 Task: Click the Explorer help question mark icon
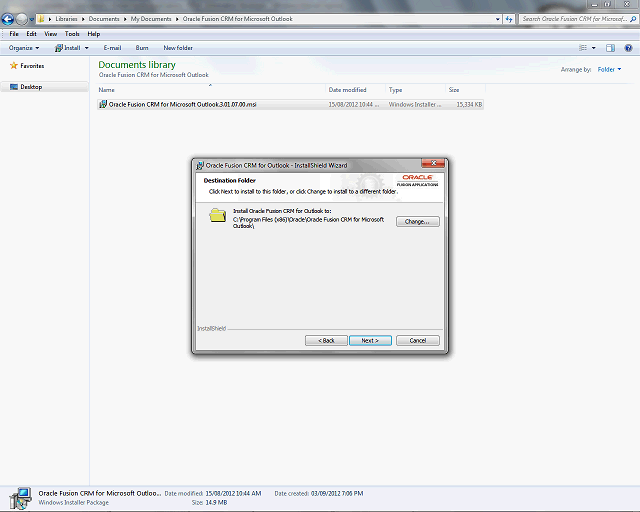click(629, 48)
